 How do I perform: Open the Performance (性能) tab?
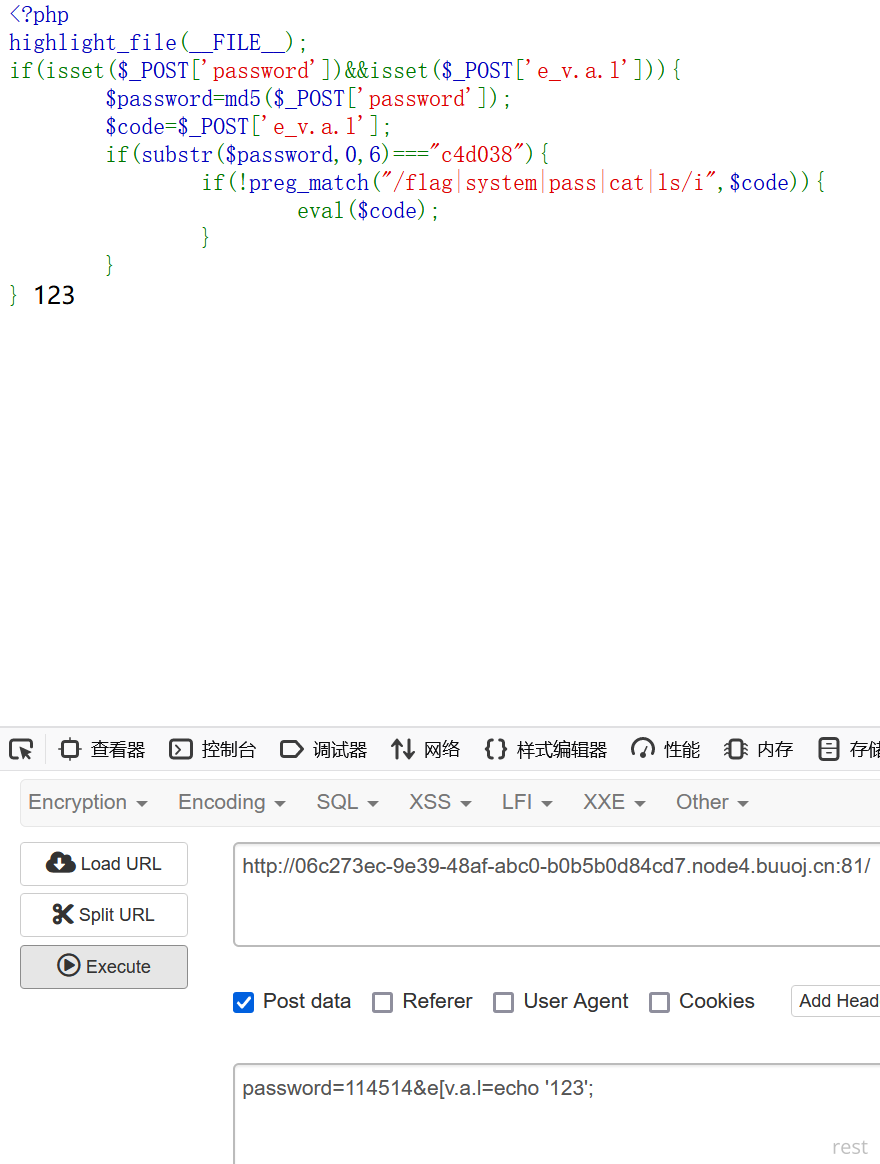tap(666, 749)
